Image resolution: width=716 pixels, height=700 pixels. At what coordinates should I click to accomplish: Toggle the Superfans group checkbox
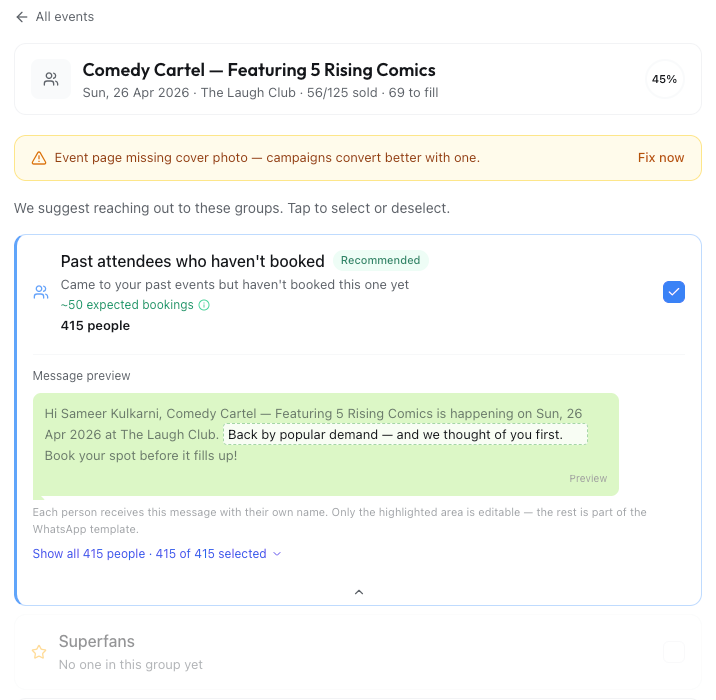(x=674, y=652)
